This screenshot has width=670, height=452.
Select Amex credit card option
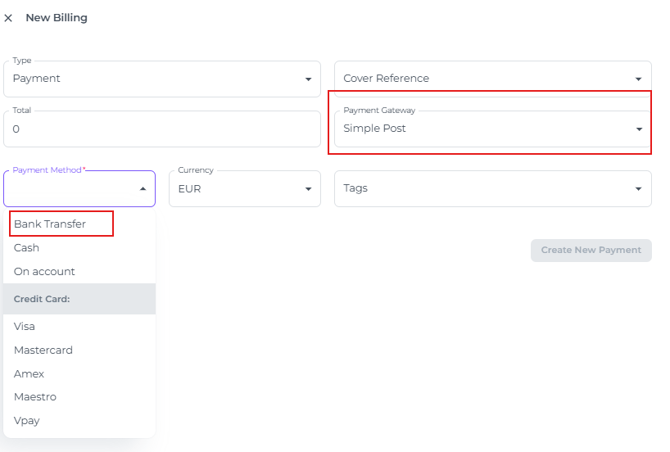pyautogui.click(x=29, y=374)
